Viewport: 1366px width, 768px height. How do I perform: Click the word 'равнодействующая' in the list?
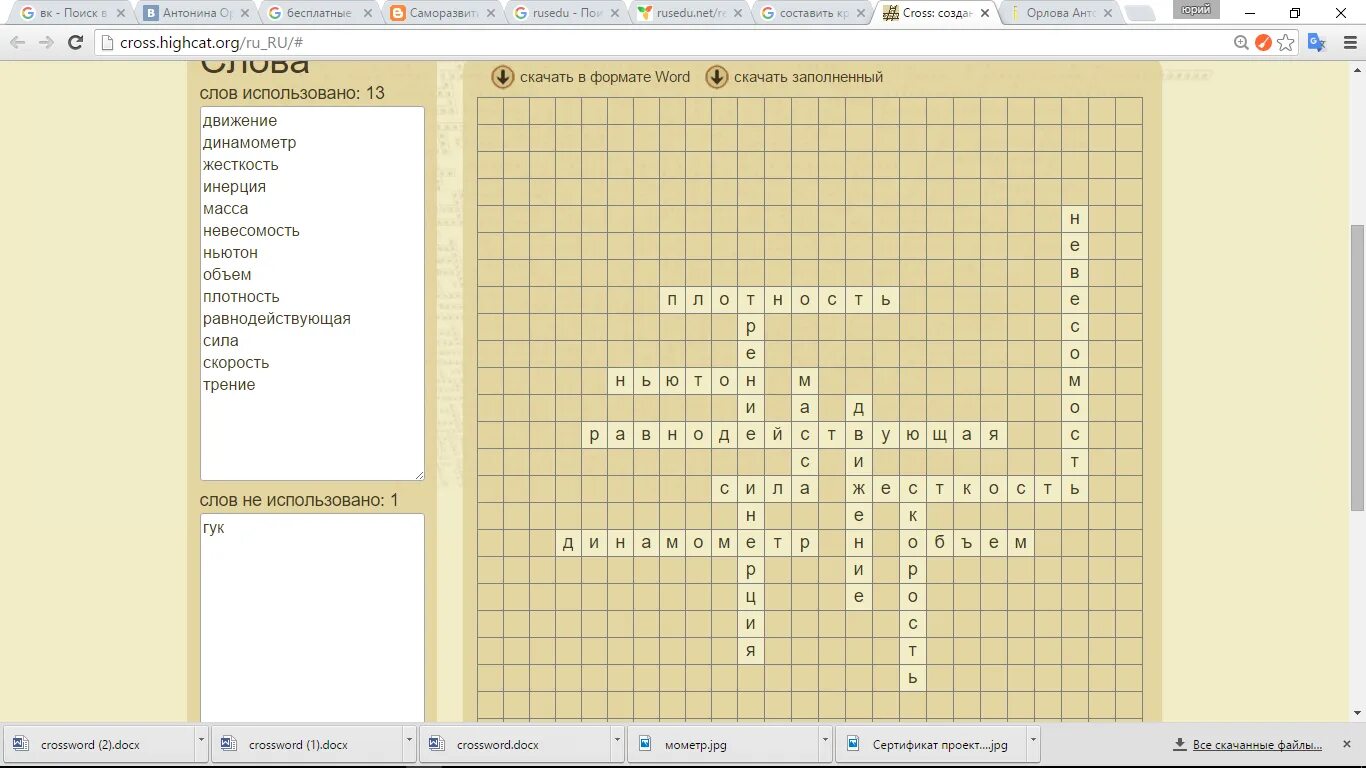(x=277, y=319)
